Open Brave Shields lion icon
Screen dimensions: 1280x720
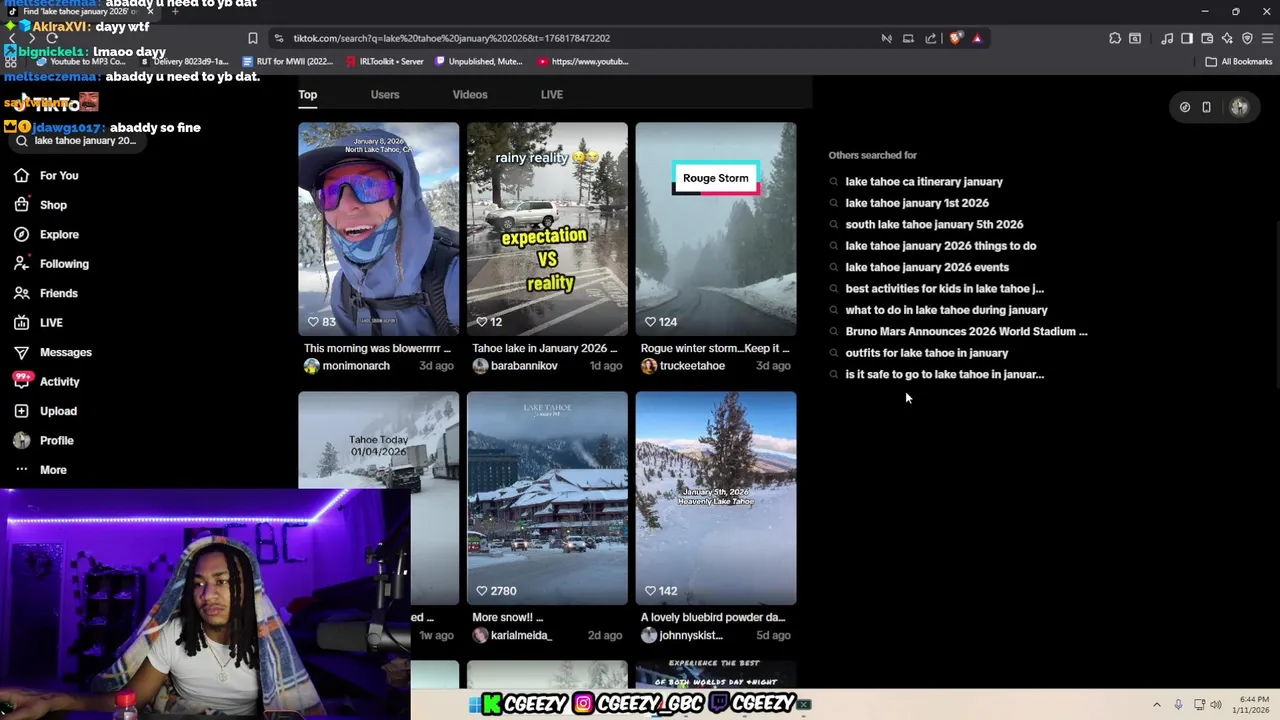[x=956, y=38]
